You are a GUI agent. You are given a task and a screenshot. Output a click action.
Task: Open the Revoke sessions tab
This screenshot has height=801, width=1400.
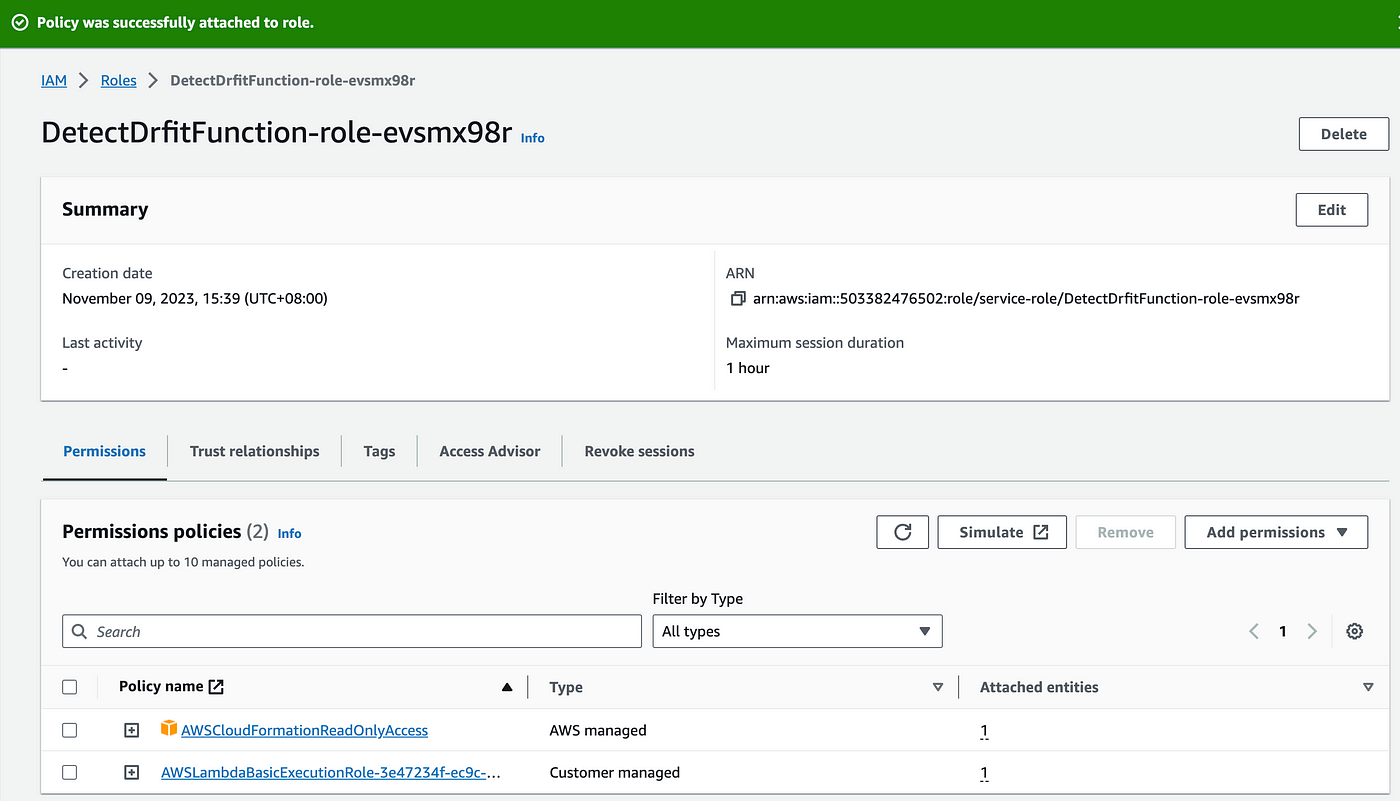tap(640, 451)
